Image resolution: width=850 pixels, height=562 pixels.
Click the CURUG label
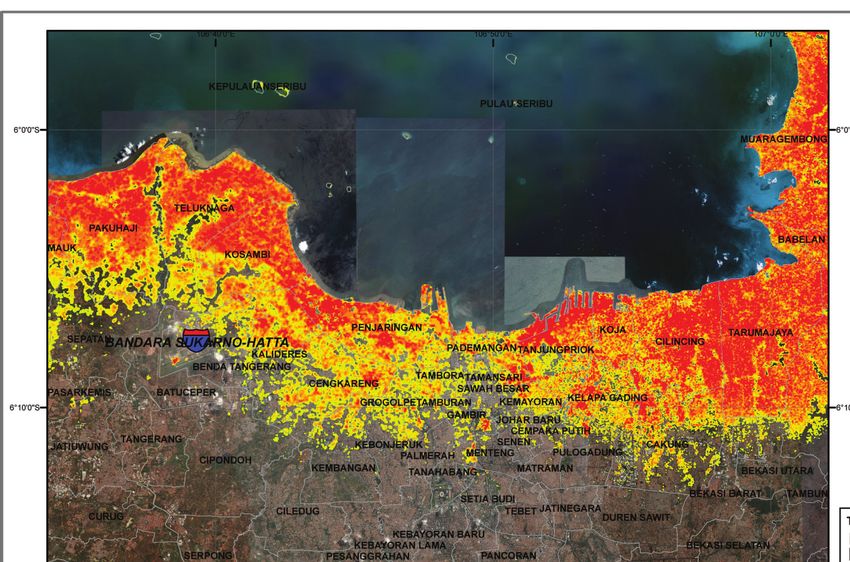click(106, 516)
